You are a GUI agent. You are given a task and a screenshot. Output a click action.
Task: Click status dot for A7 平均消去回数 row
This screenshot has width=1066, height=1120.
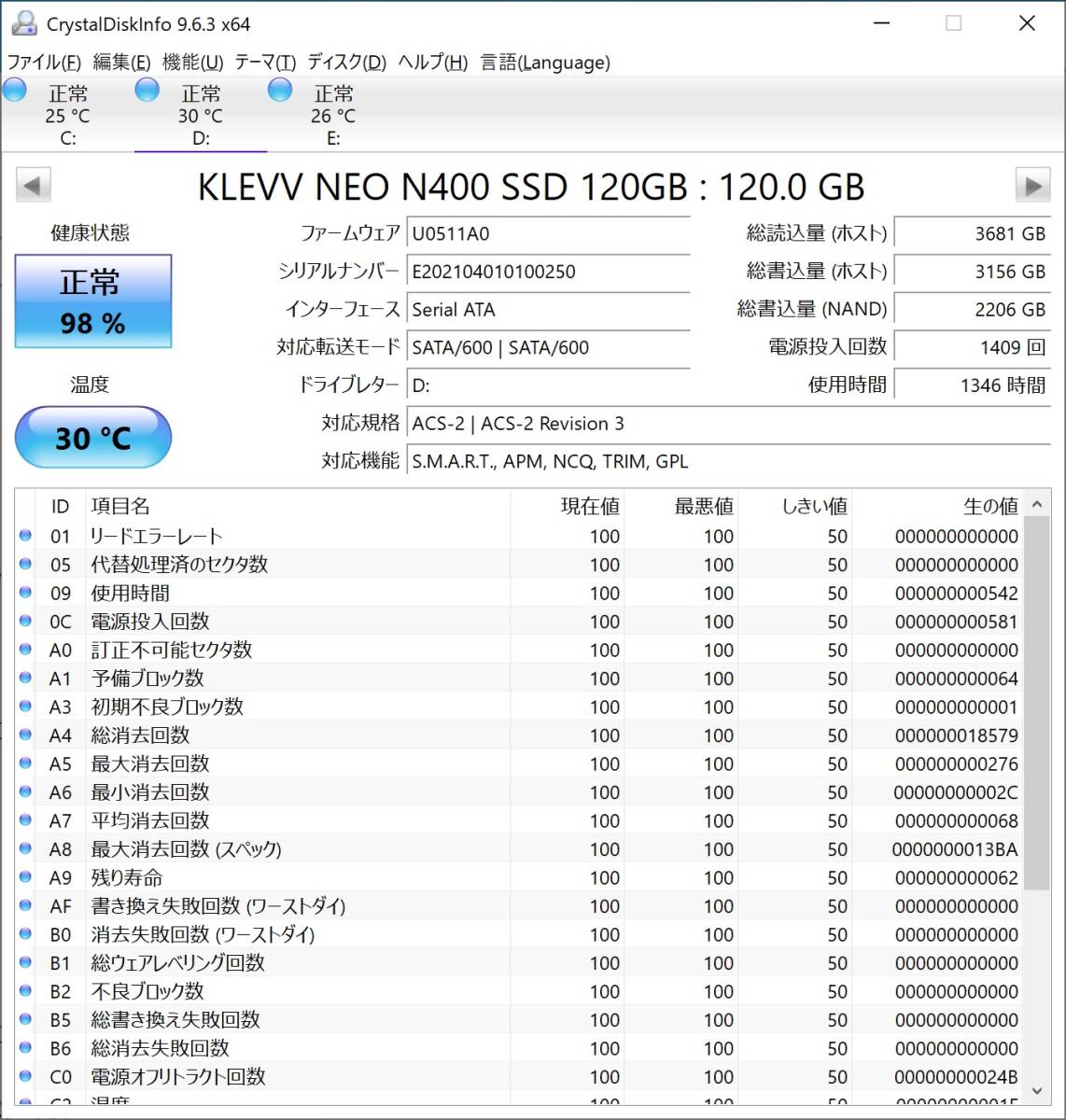[26, 820]
